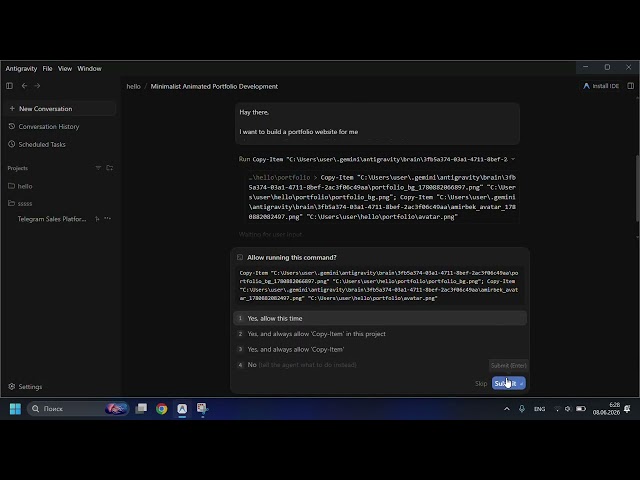Click Skip button
Image resolution: width=640 pixels, height=480 pixels.
481,384
